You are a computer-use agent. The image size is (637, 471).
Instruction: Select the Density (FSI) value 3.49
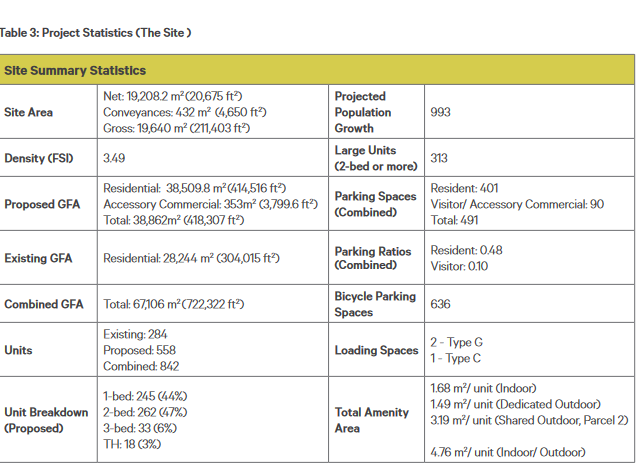(114, 158)
